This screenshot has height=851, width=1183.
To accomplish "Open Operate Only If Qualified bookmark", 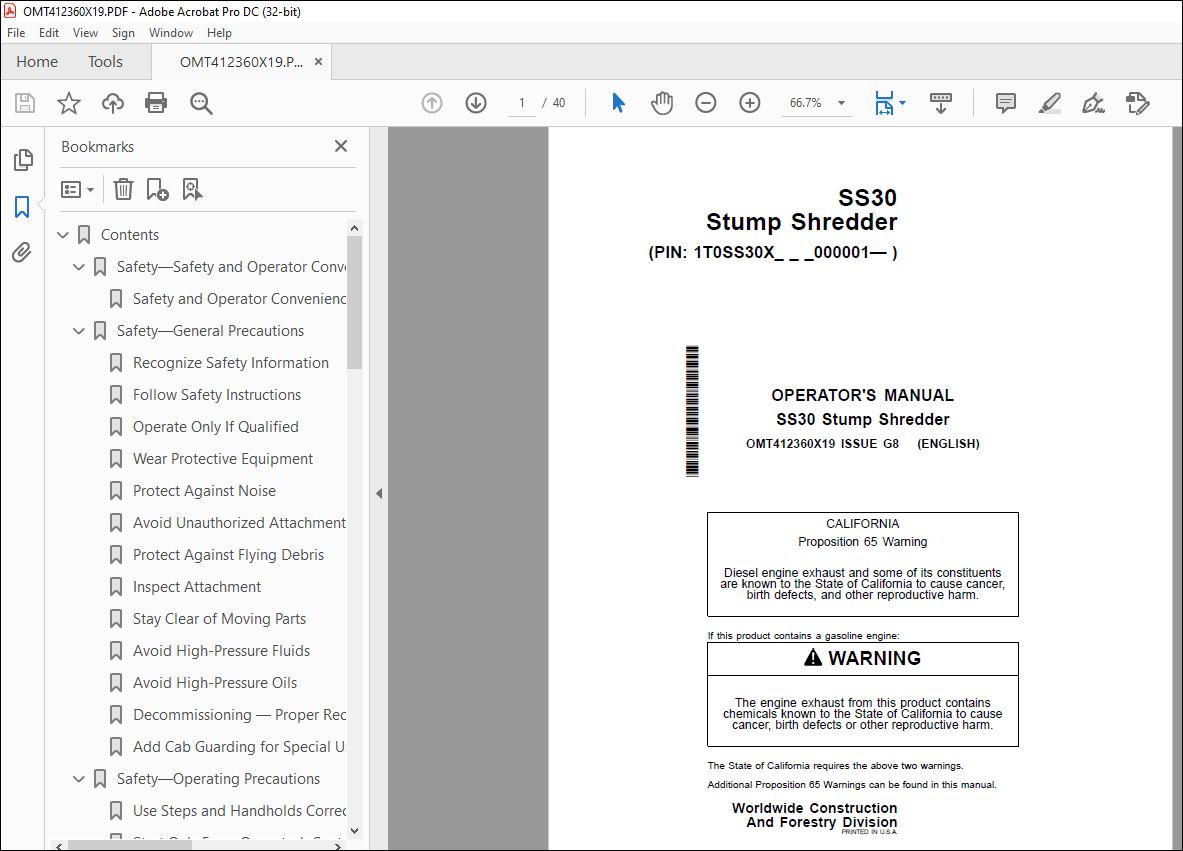I will (x=216, y=426).
